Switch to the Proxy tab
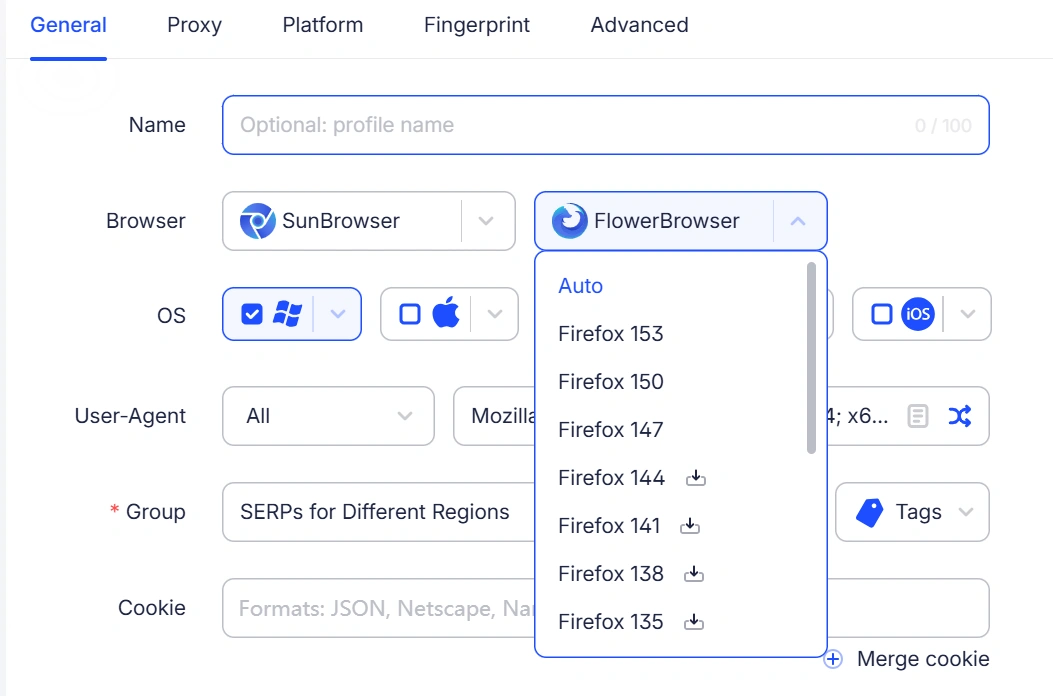The width and height of the screenshot is (1053, 696). click(x=194, y=25)
